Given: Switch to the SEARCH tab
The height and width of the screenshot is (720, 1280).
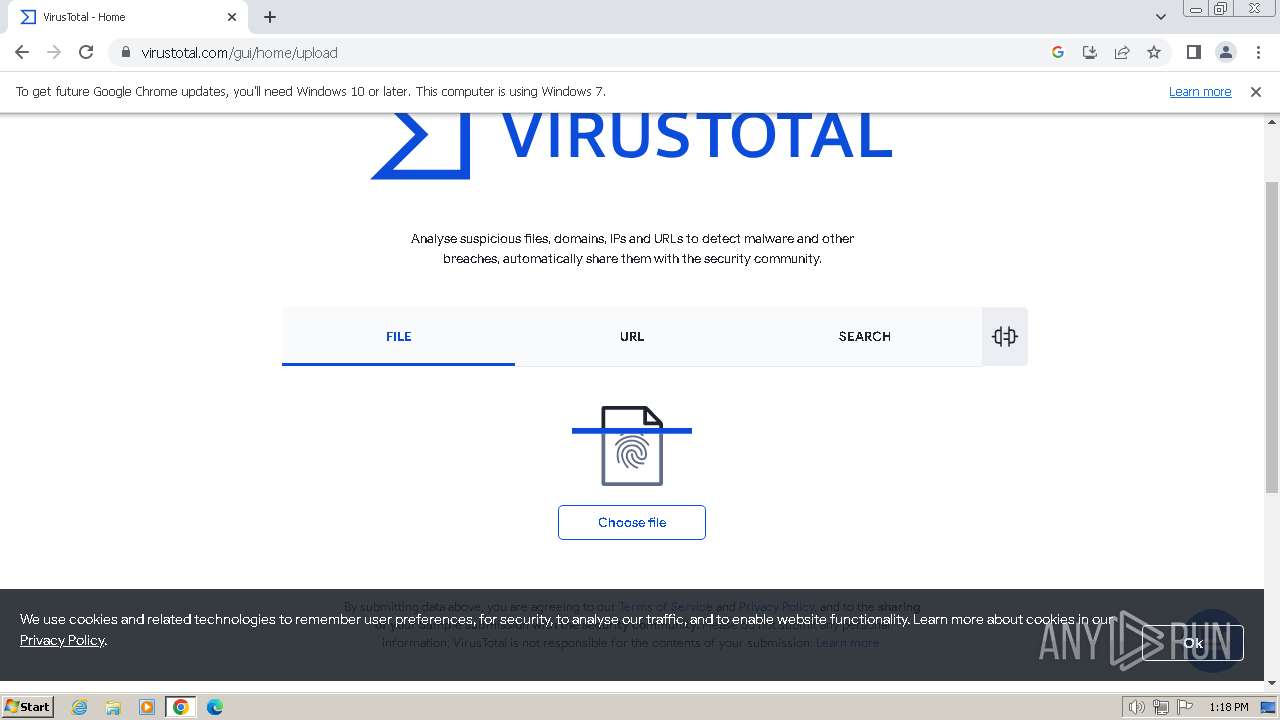Looking at the screenshot, I should (x=865, y=336).
